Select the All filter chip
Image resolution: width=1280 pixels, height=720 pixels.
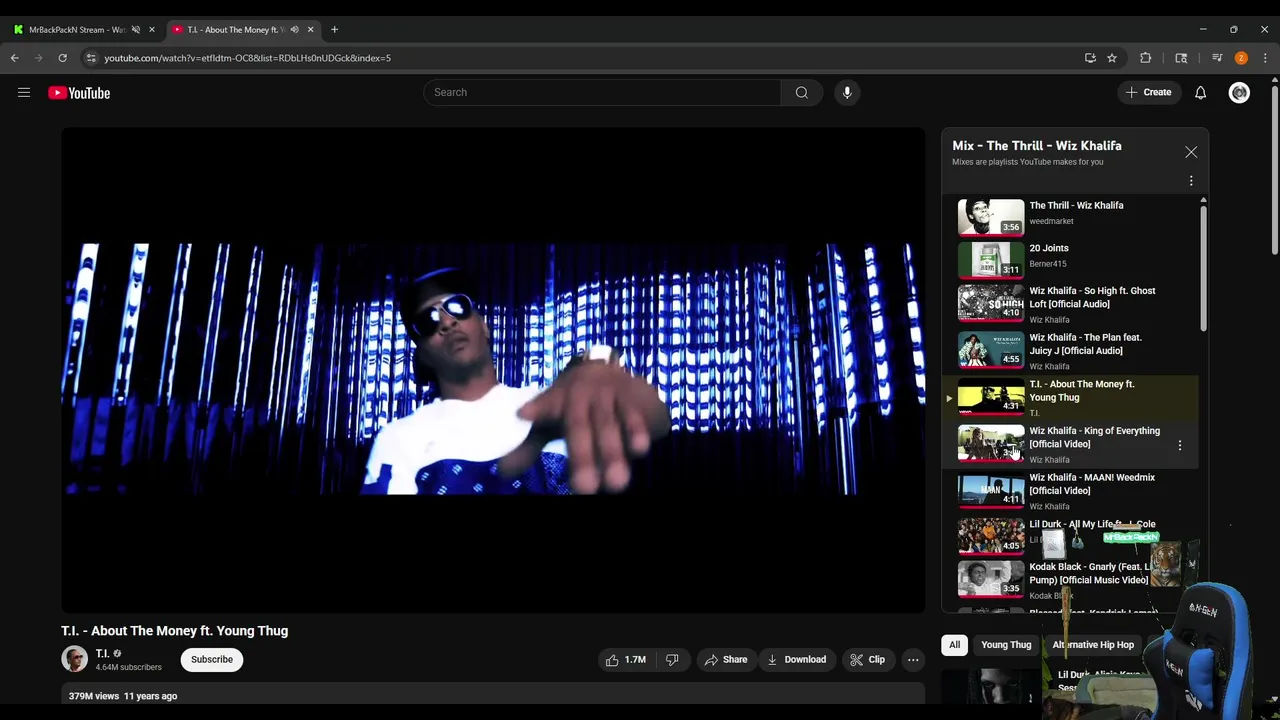click(955, 645)
